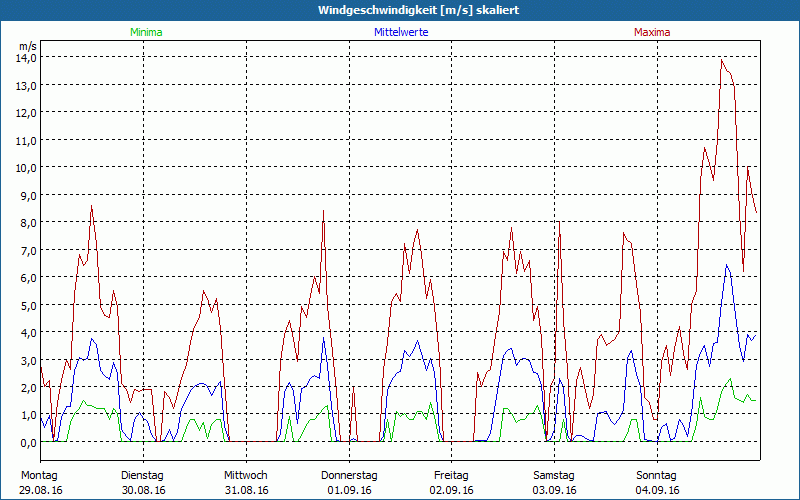Select the red 'Maxima' legend label

(652, 32)
